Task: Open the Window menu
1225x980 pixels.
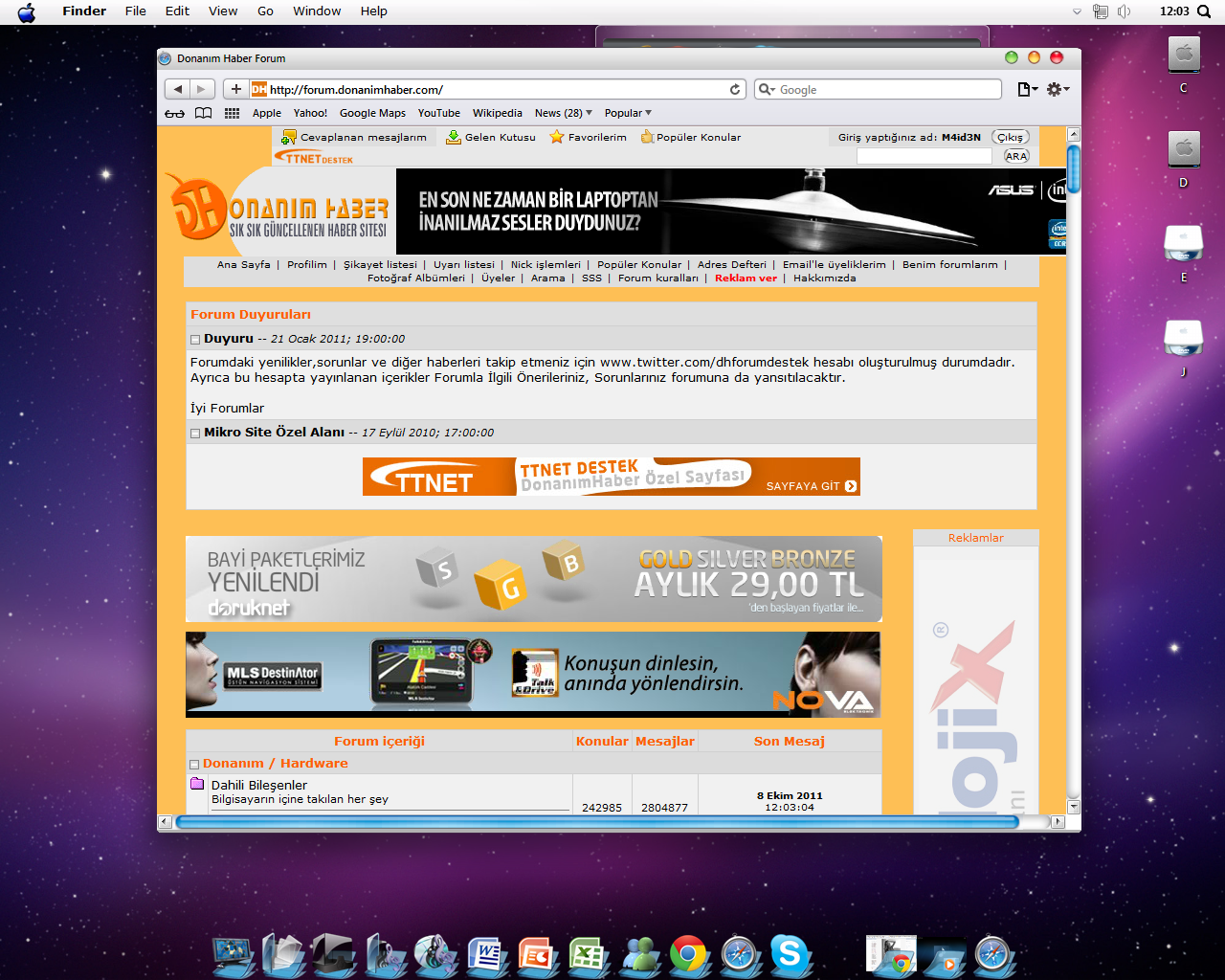Action: 317,11
